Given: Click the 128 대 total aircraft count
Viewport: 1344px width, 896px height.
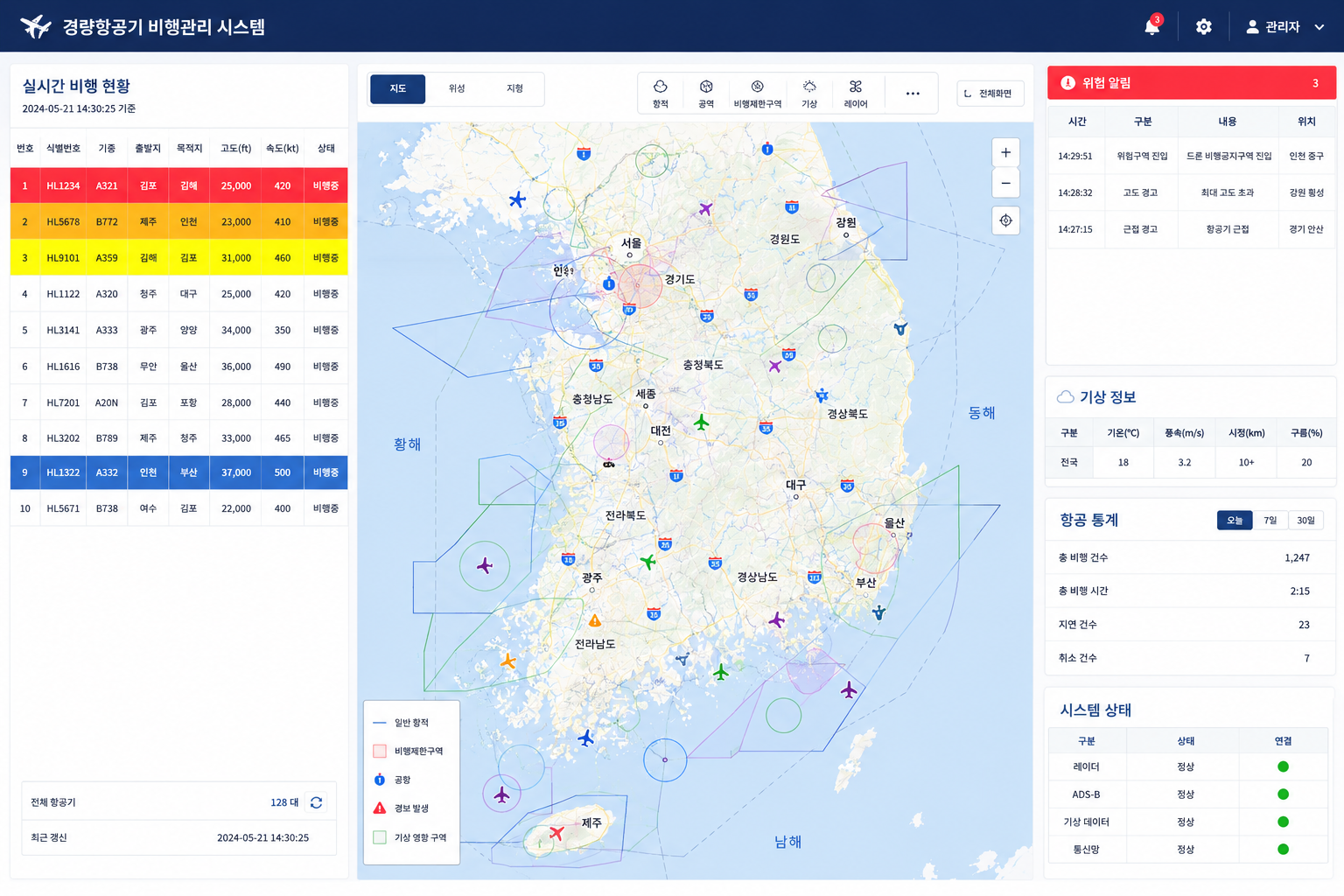Looking at the screenshot, I should [x=284, y=802].
